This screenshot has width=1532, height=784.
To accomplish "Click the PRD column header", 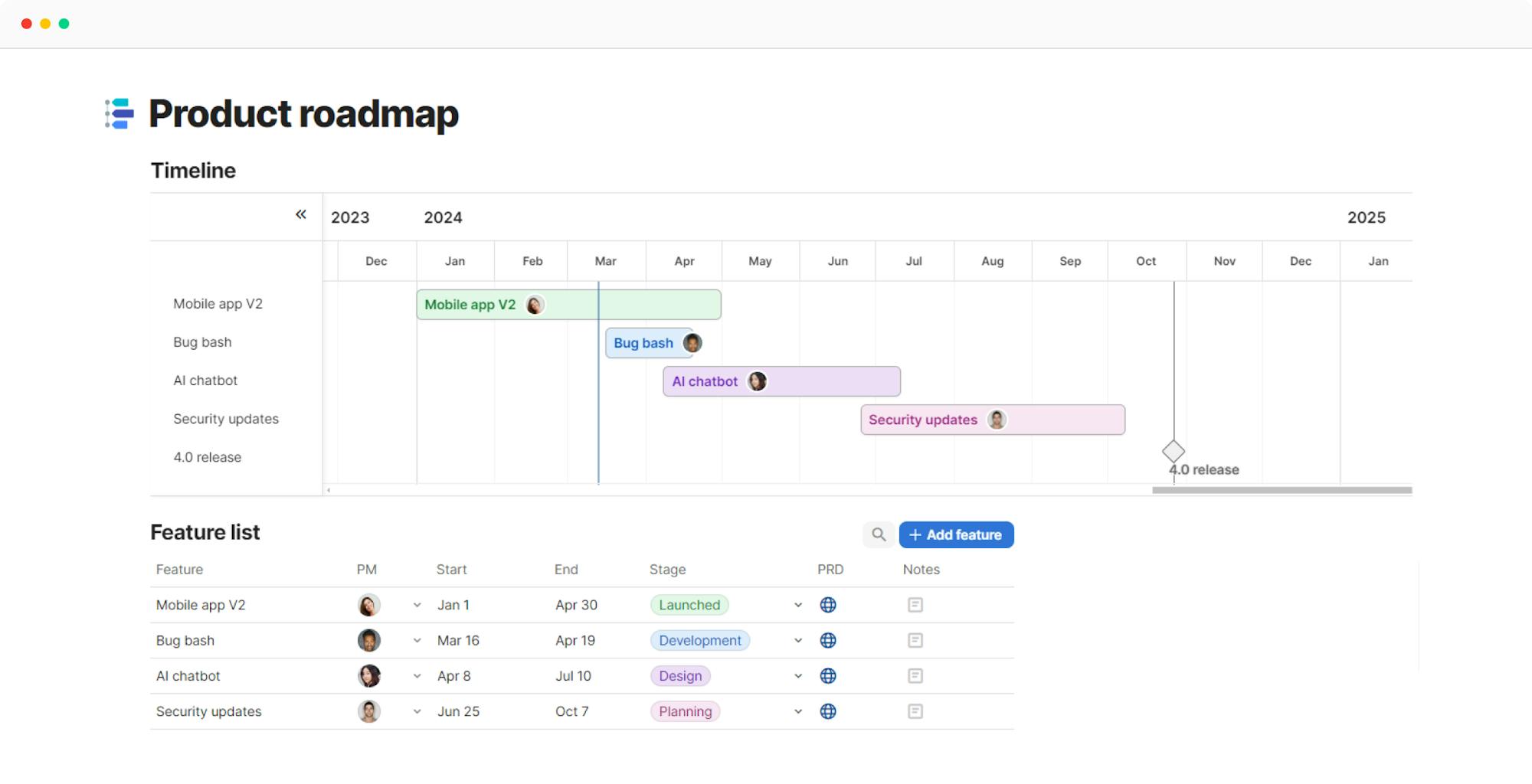I will point(830,570).
